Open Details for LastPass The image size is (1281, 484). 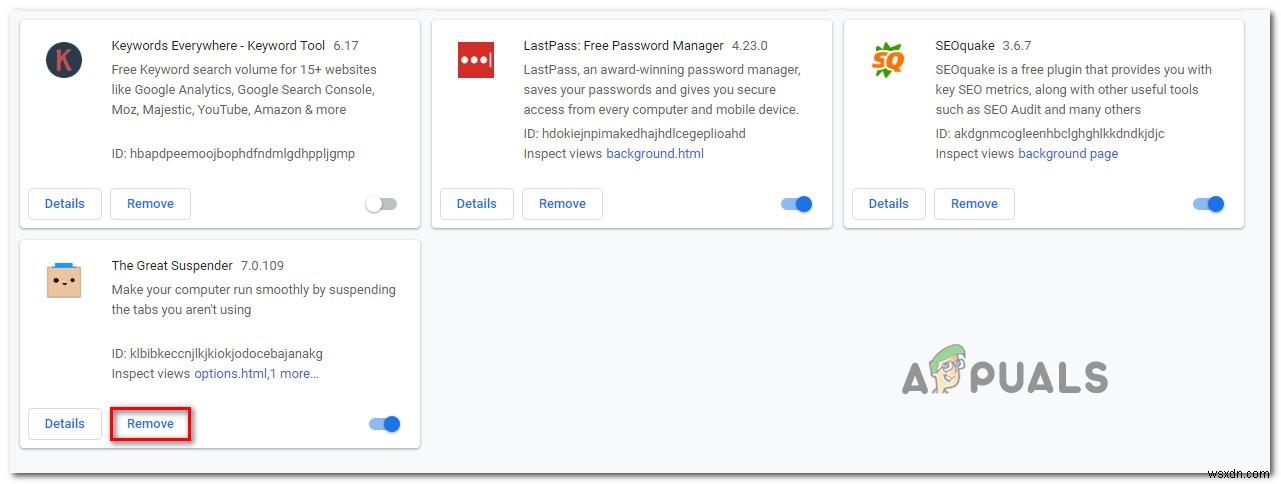pos(477,204)
